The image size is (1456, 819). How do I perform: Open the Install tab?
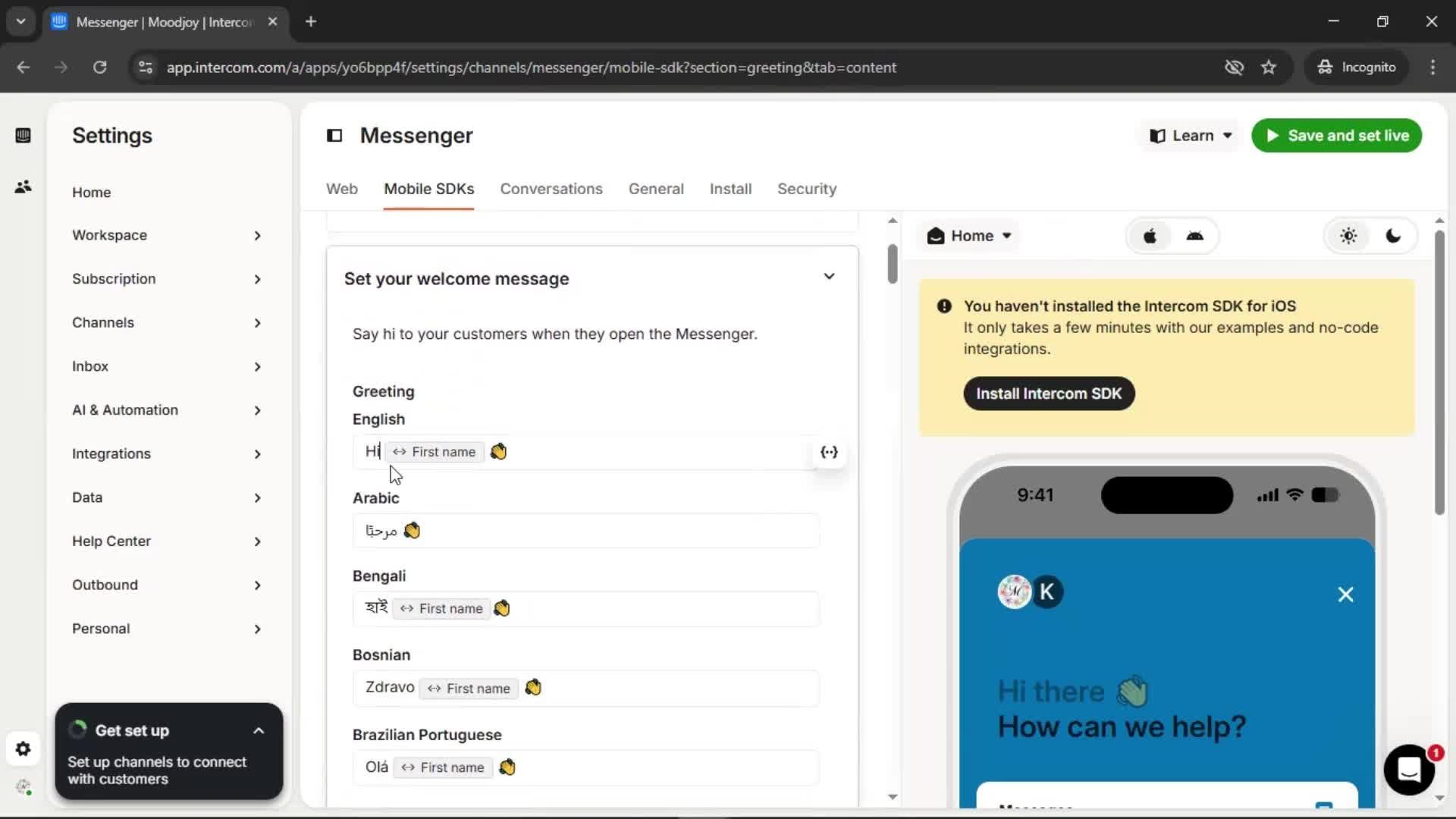730,189
